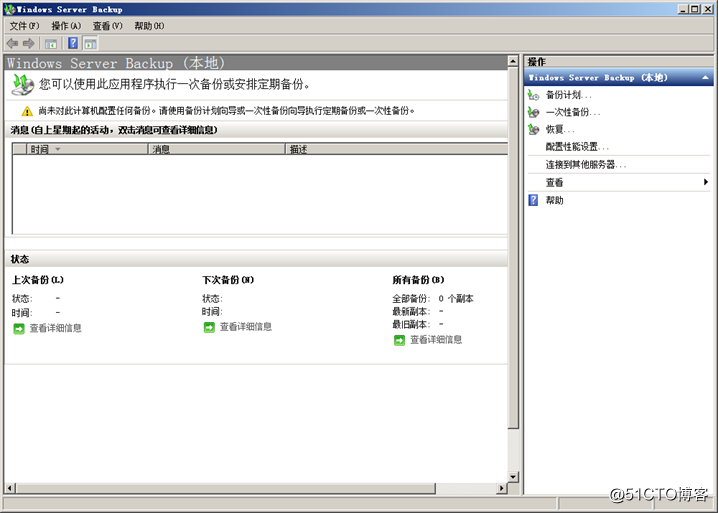The height and width of the screenshot is (513, 718).
Task: Click the horizontal scrollbar left arrow
Action: click(x=10, y=488)
